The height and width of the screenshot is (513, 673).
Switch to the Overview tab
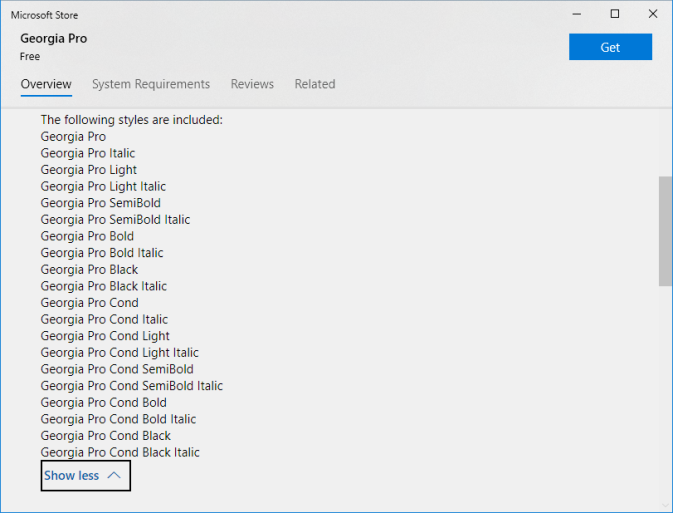click(46, 84)
